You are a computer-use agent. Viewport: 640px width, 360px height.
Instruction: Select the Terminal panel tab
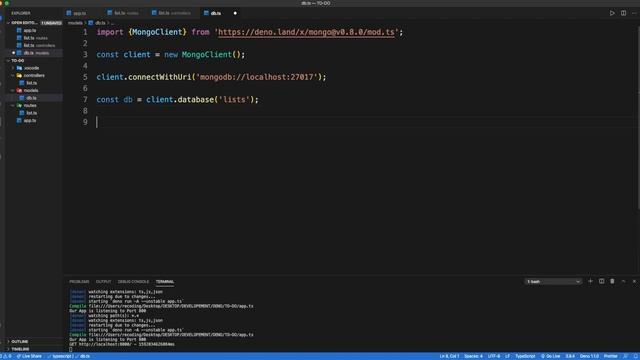(x=165, y=282)
